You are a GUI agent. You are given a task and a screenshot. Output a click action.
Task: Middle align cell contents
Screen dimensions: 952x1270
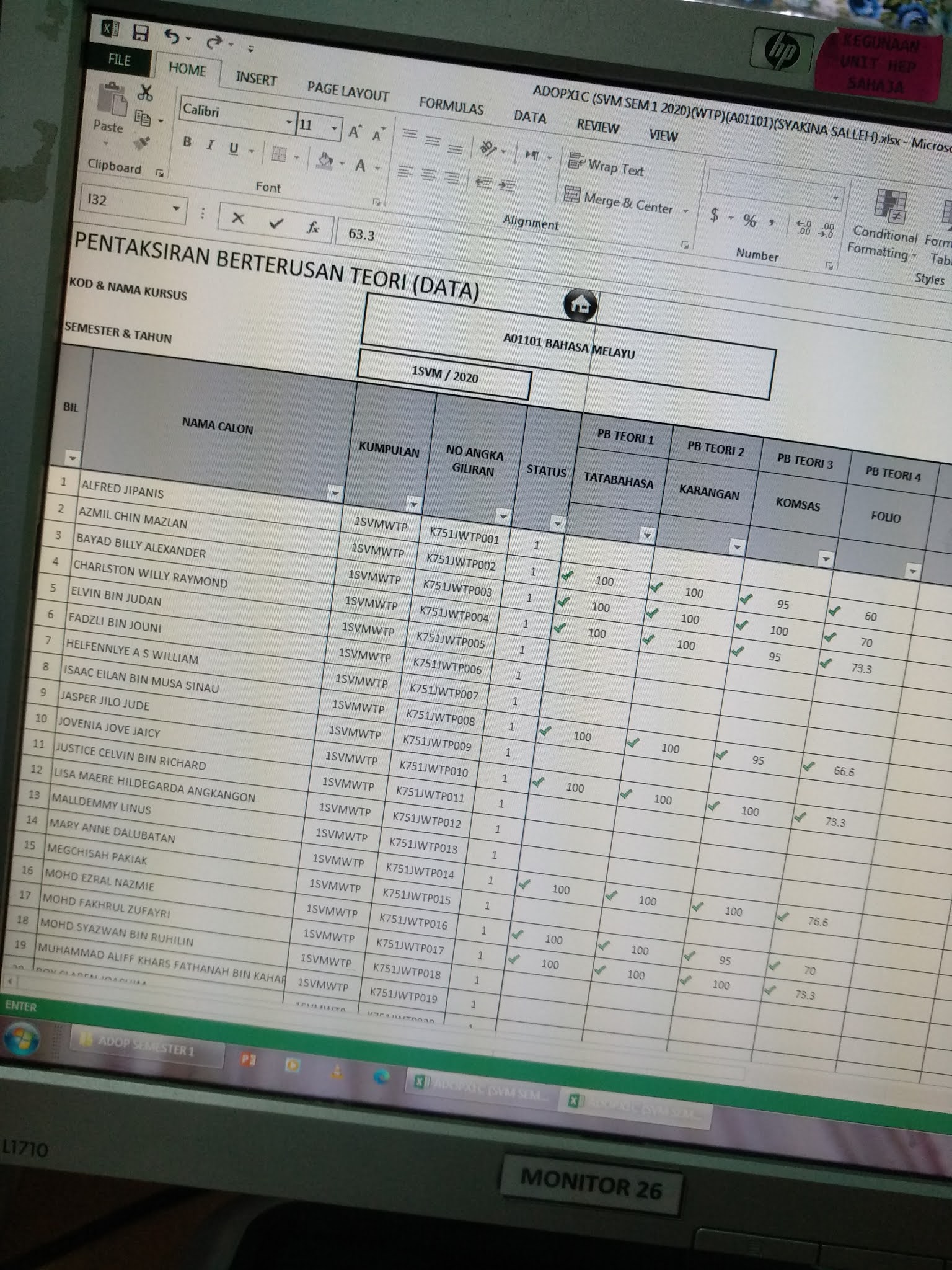point(433,141)
